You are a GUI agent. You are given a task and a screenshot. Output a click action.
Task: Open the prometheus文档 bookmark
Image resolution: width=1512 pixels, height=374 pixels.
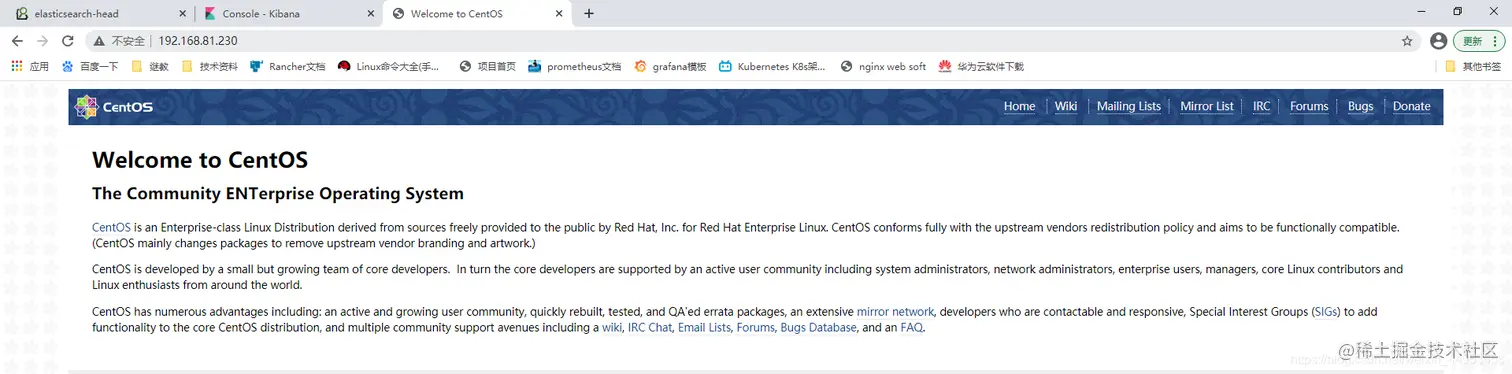[575, 67]
